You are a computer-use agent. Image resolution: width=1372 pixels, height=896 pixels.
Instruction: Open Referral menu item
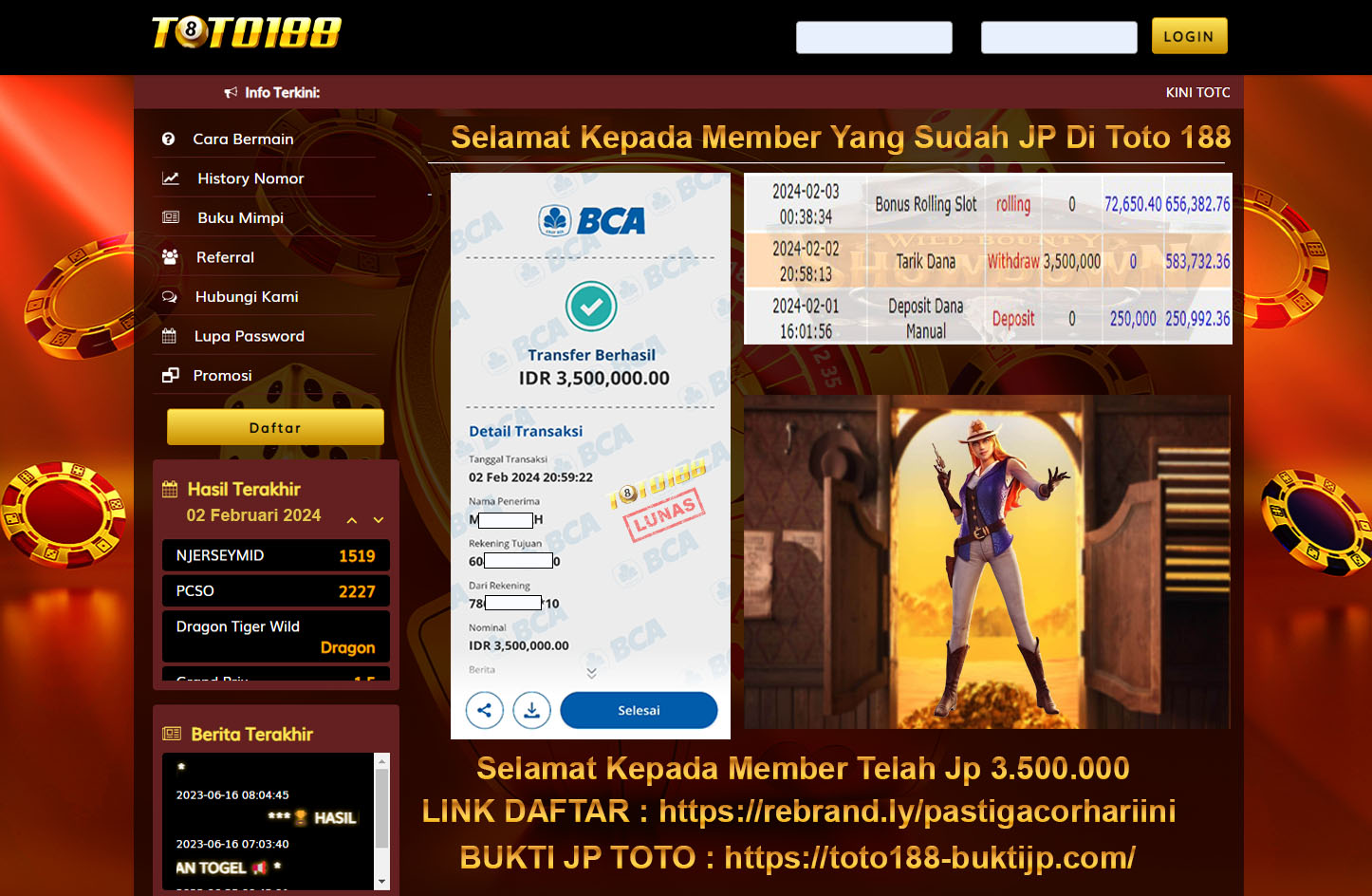click(x=264, y=257)
